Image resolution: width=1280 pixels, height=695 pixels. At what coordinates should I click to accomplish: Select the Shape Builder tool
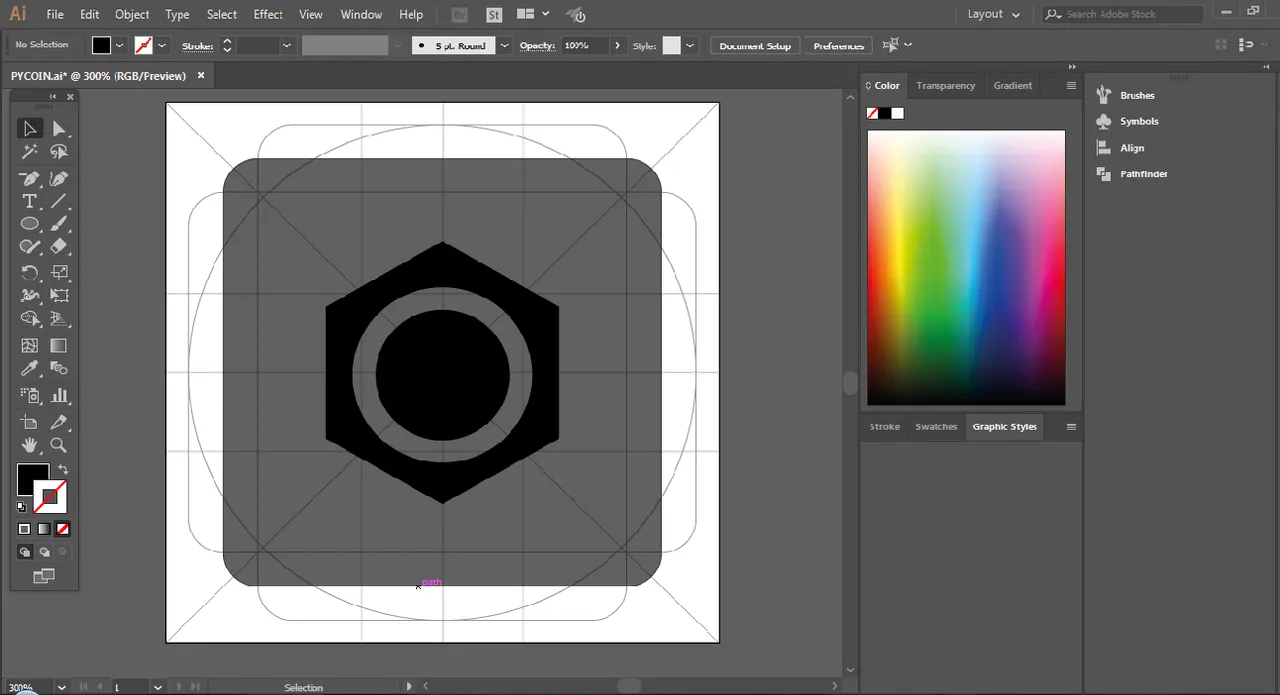(x=30, y=320)
